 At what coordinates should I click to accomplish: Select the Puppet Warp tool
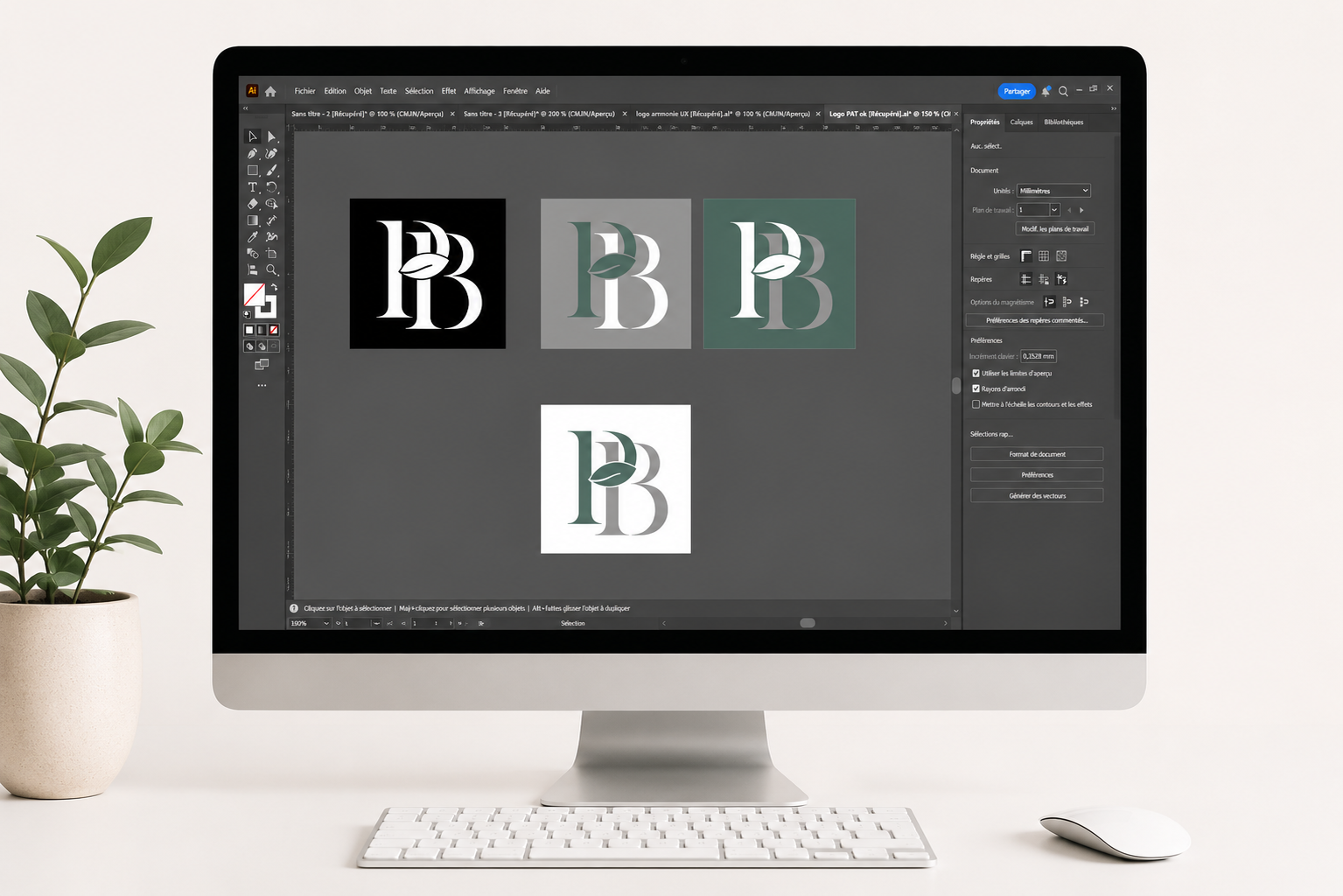pos(272,237)
